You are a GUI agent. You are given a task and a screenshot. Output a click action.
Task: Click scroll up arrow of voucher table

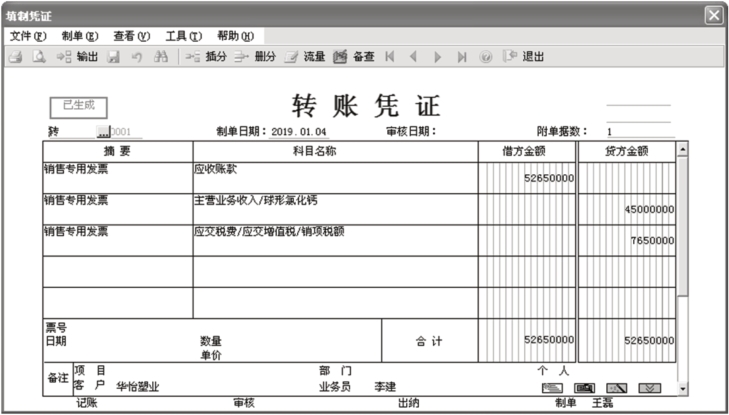(x=682, y=149)
